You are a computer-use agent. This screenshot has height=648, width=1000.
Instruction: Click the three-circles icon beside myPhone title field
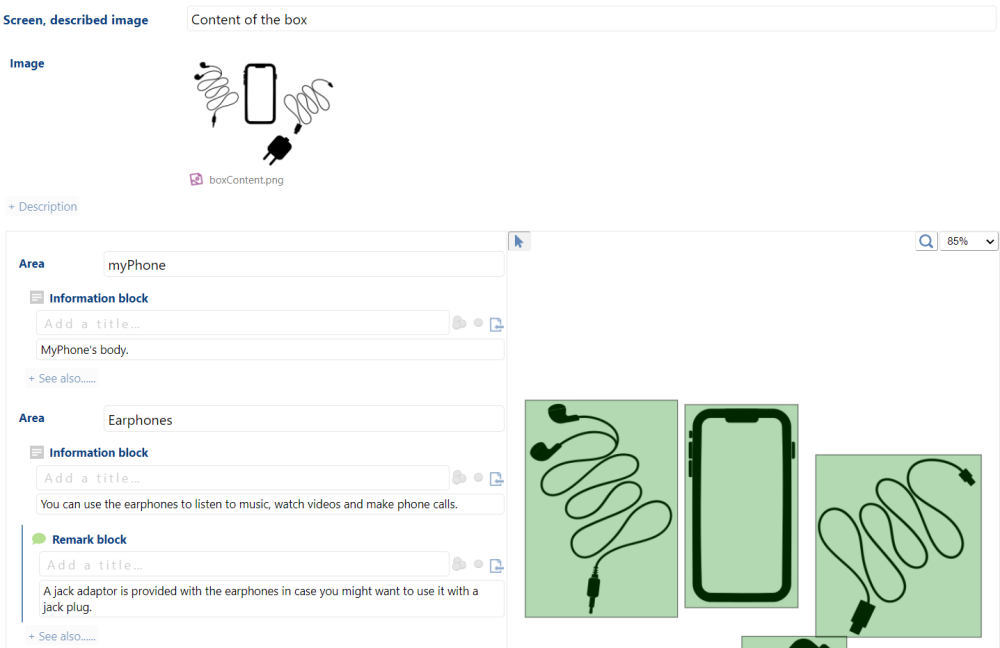click(x=459, y=323)
